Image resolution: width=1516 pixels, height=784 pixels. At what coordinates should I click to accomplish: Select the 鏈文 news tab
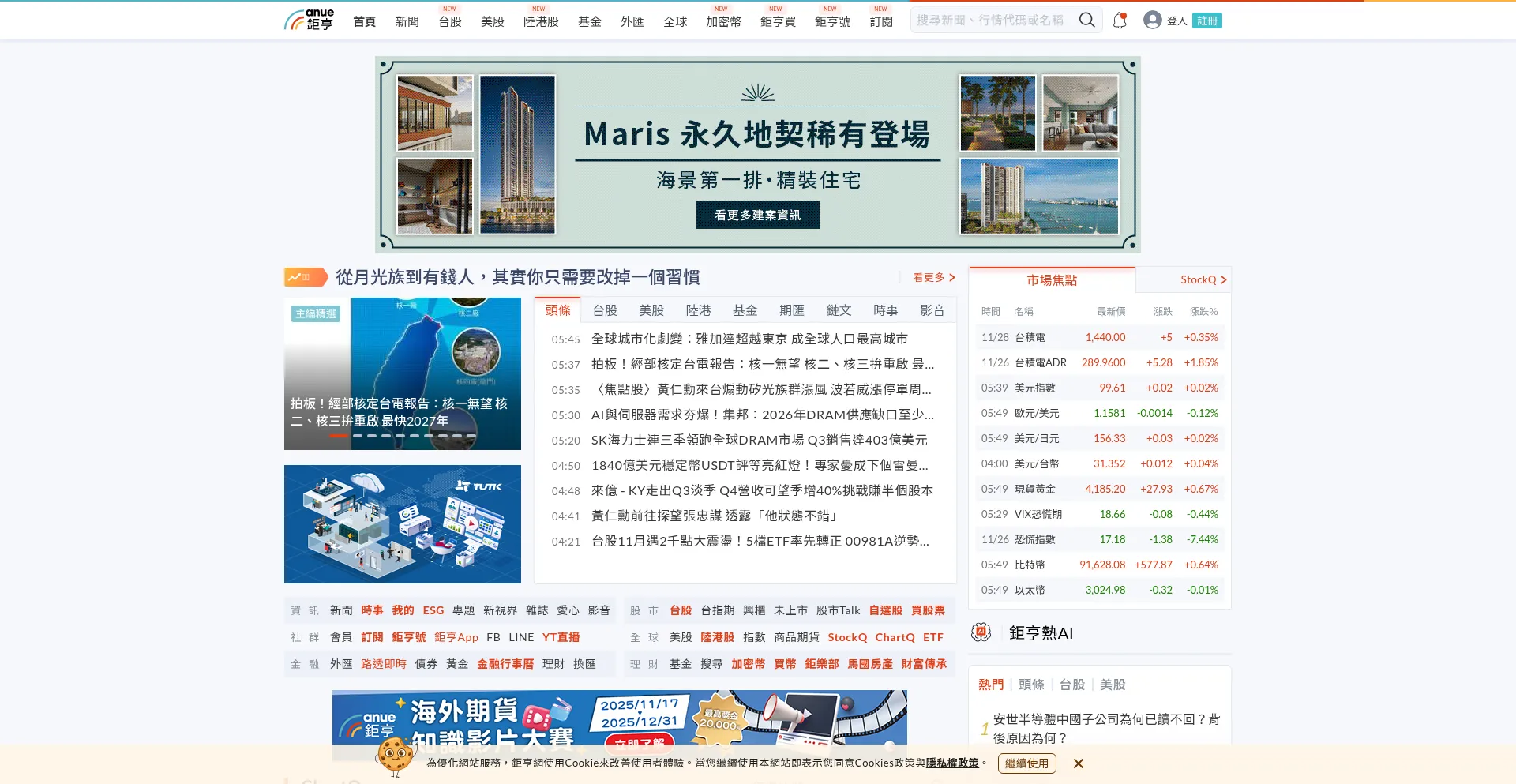[839, 310]
